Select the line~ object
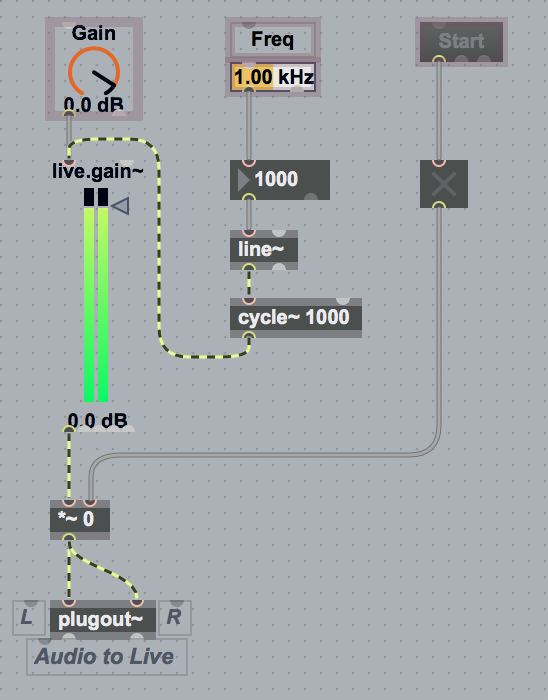The width and height of the screenshot is (548, 700). point(264,250)
